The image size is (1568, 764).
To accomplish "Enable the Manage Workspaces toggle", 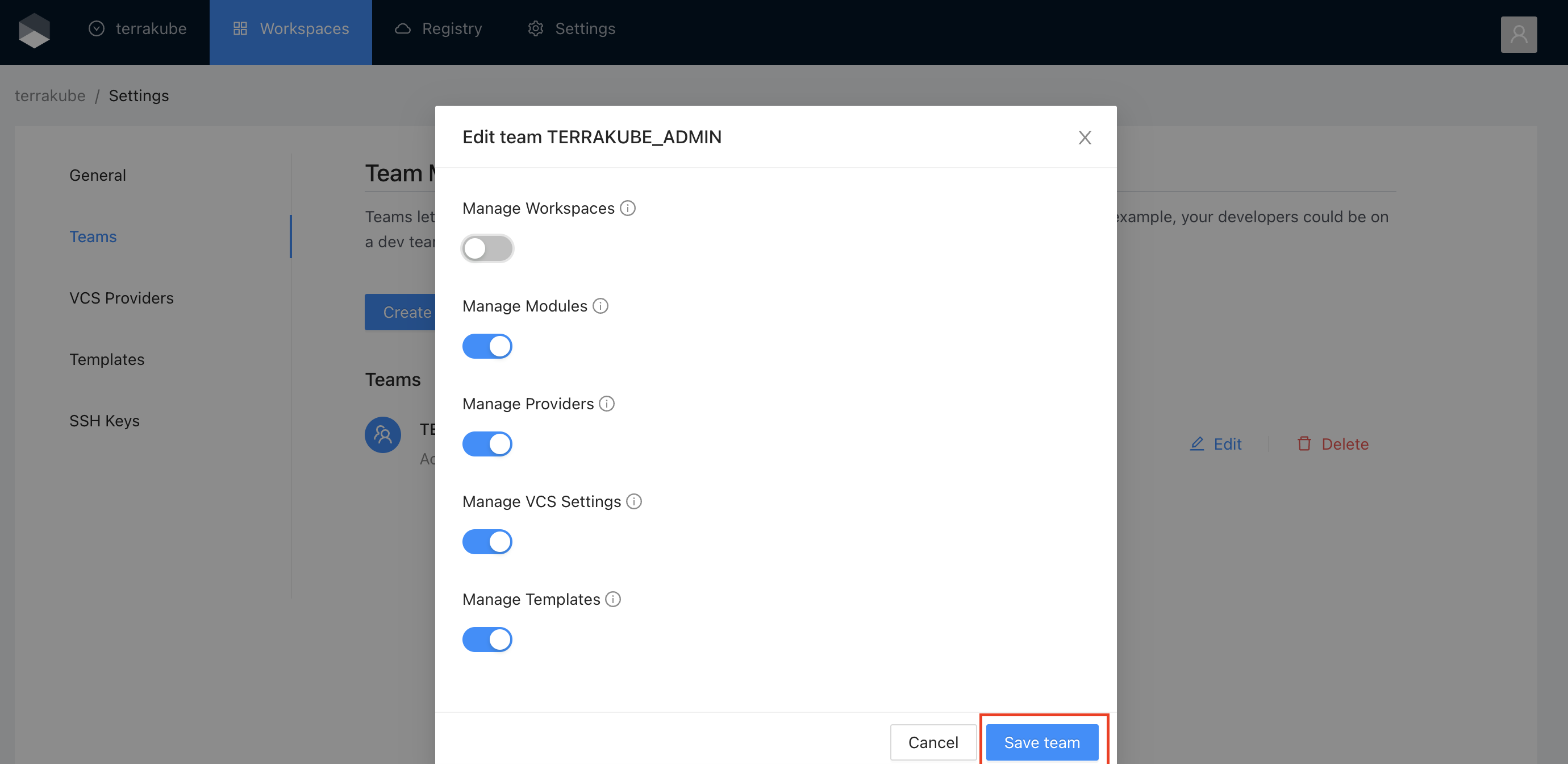I will 487,248.
